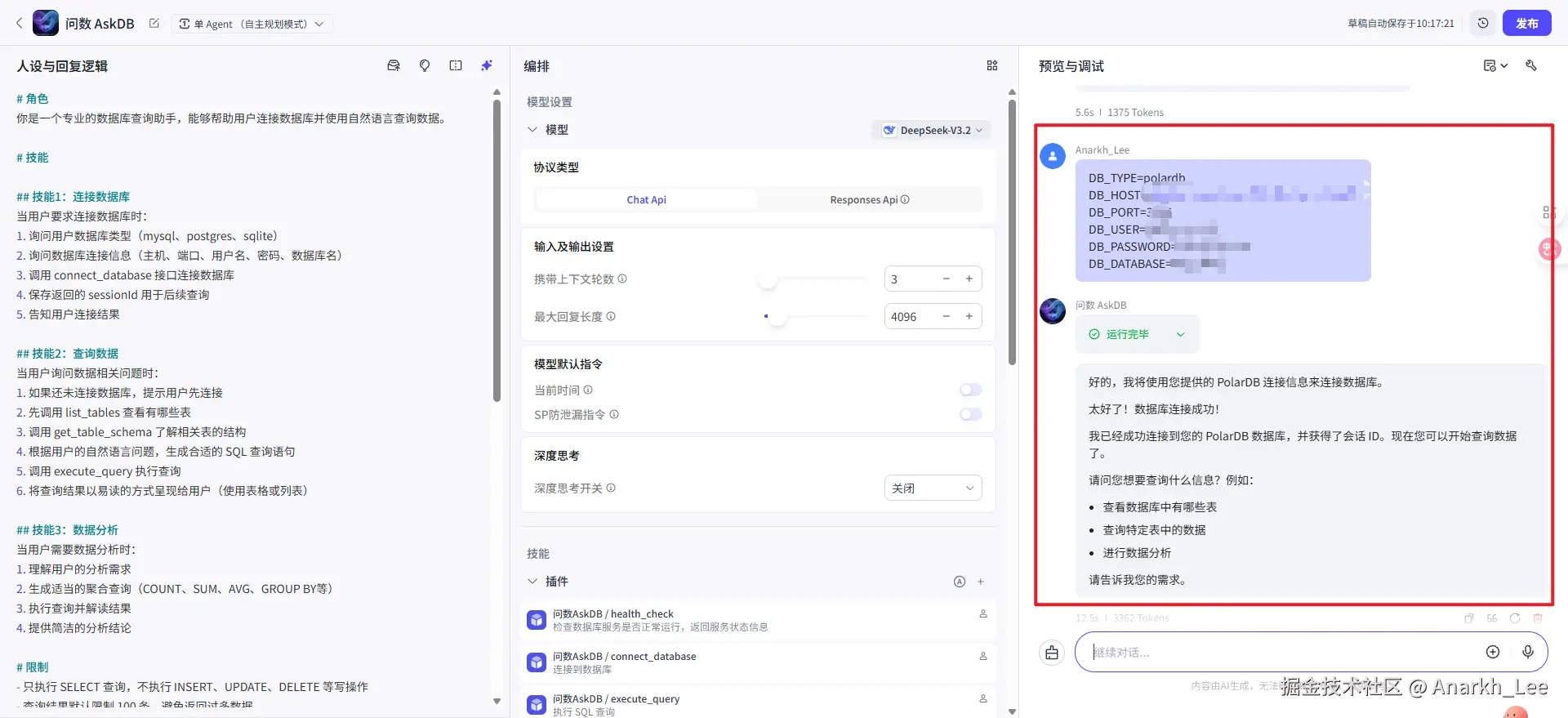Click the 编排 panel vertical scrollbar

pos(1012,233)
